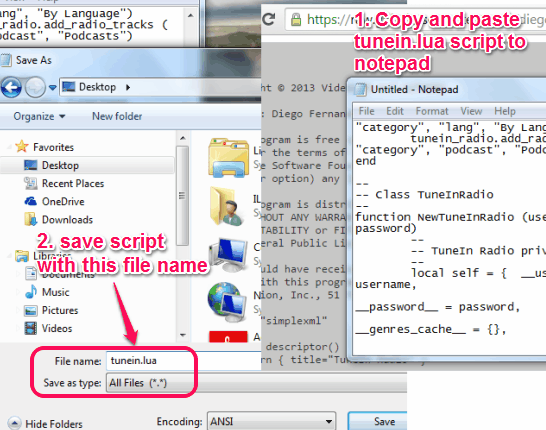The width and height of the screenshot is (546, 430).
Task: Click the Videos filmstrip icon
Action: pos(31,328)
